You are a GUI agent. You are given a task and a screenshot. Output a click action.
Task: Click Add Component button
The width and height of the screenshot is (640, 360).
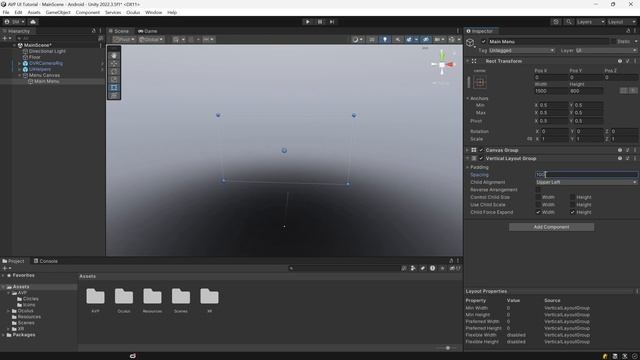click(551, 227)
